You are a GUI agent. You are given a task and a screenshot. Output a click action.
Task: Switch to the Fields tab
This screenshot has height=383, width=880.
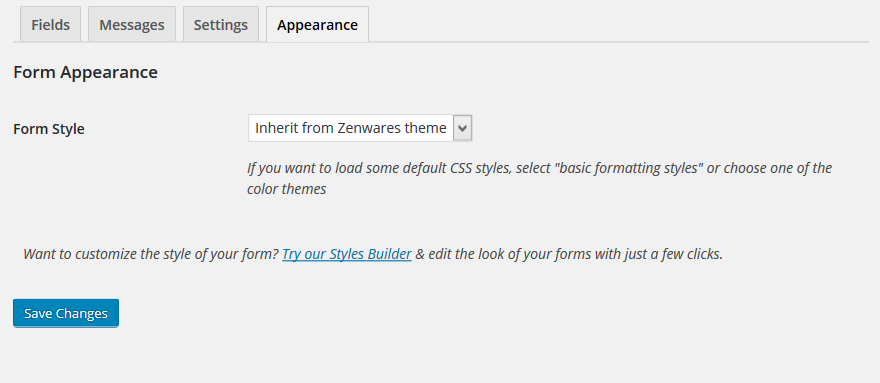point(51,24)
